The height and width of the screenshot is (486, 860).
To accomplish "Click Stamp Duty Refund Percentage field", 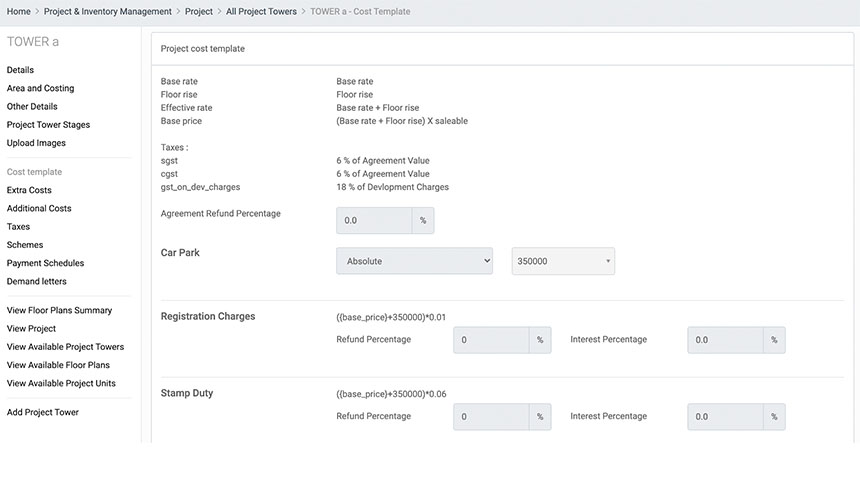I will click(491, 417).
